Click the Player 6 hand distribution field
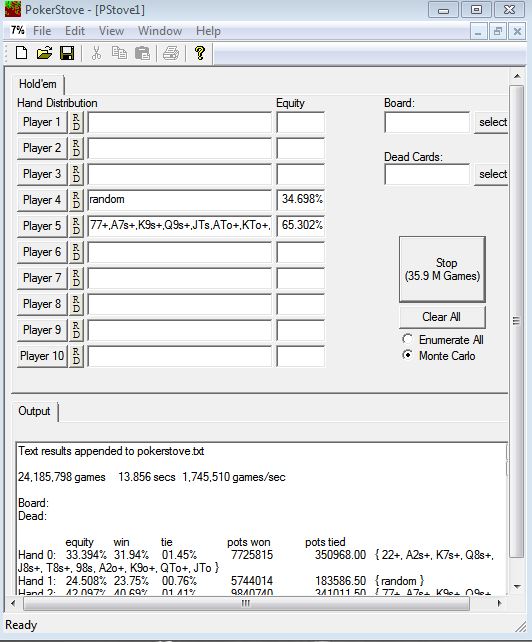 [179, 252]
